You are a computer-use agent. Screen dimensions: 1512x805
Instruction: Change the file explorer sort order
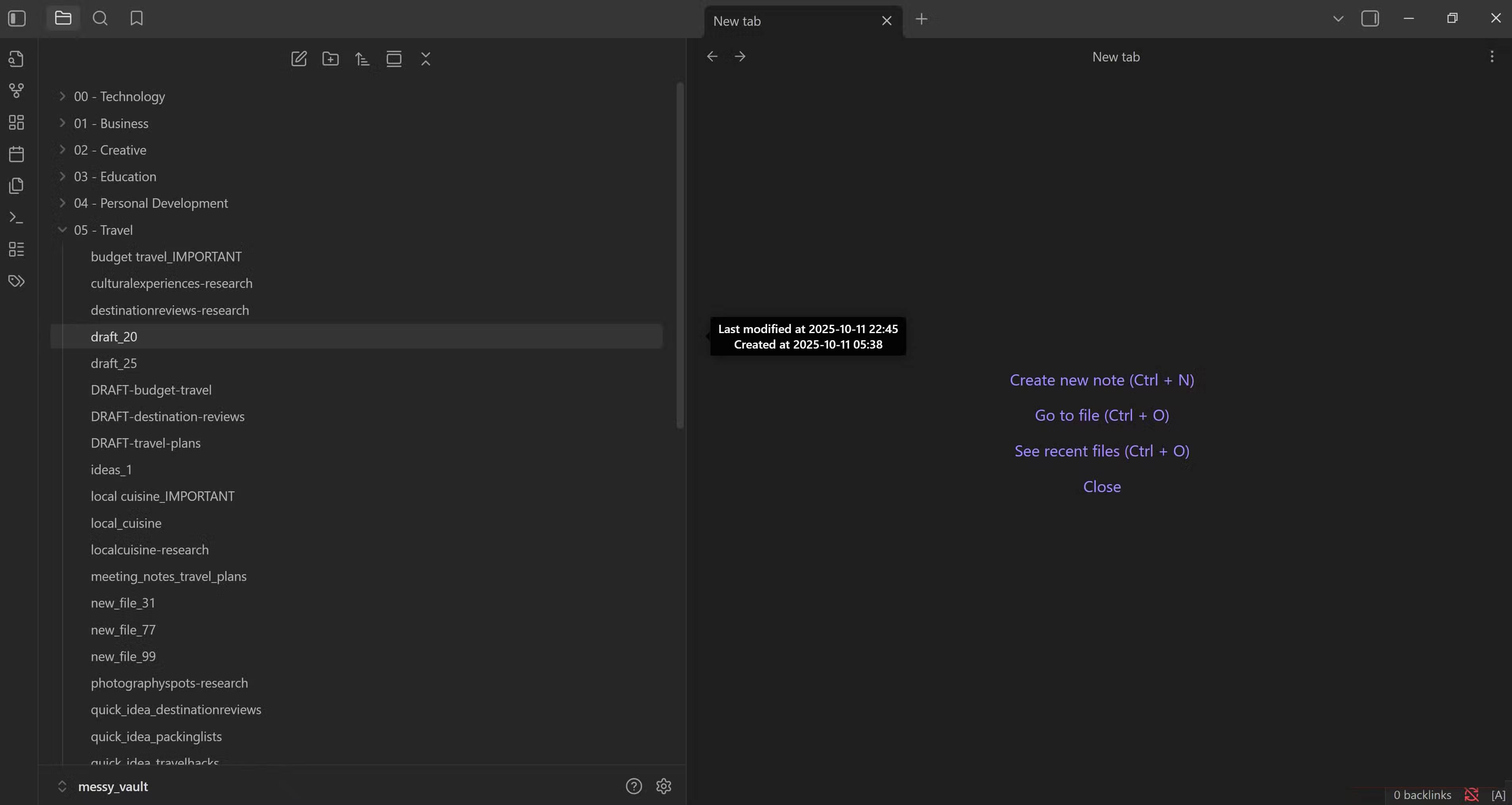click(362, 59)
